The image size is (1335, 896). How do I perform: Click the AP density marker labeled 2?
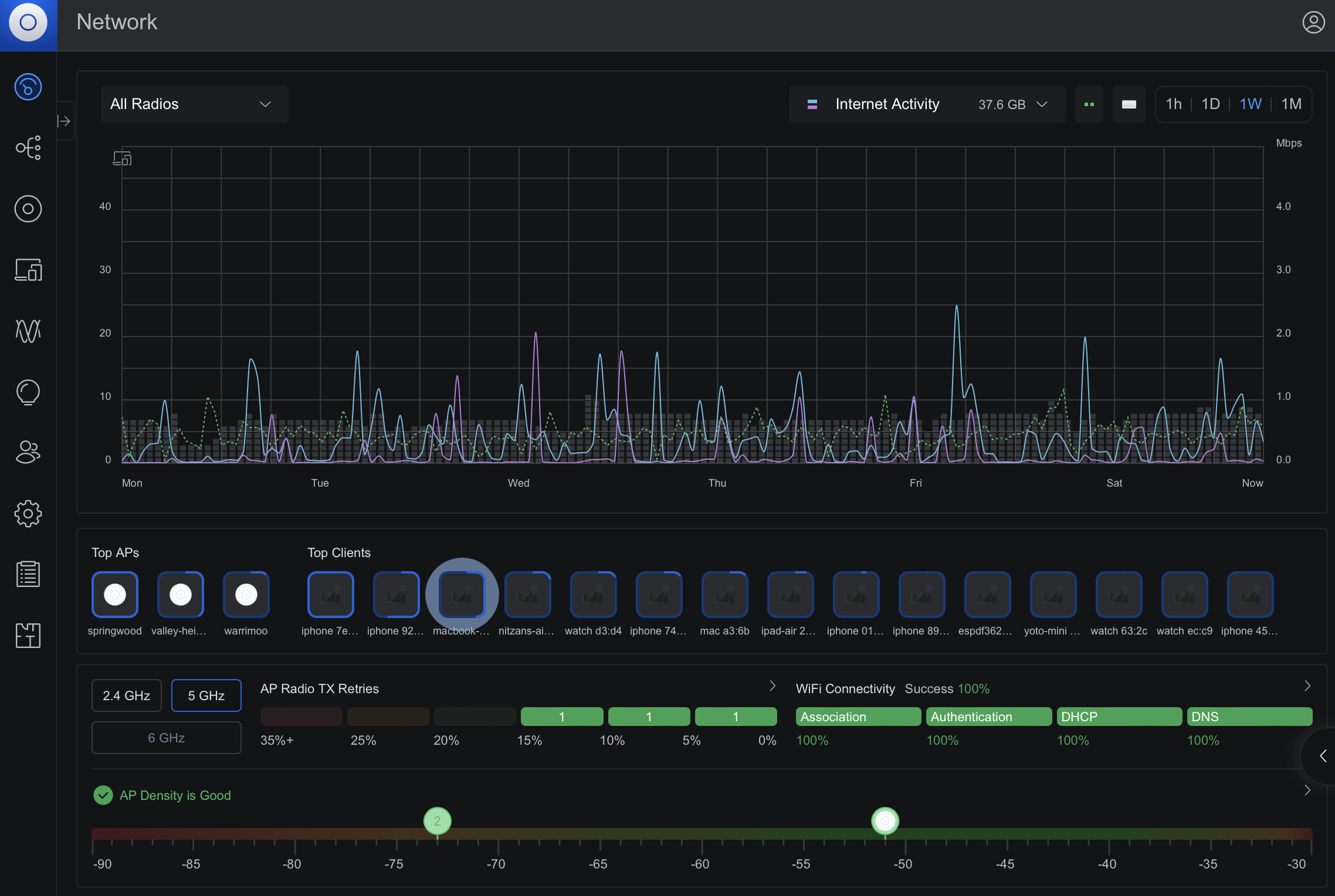point(438,821)
